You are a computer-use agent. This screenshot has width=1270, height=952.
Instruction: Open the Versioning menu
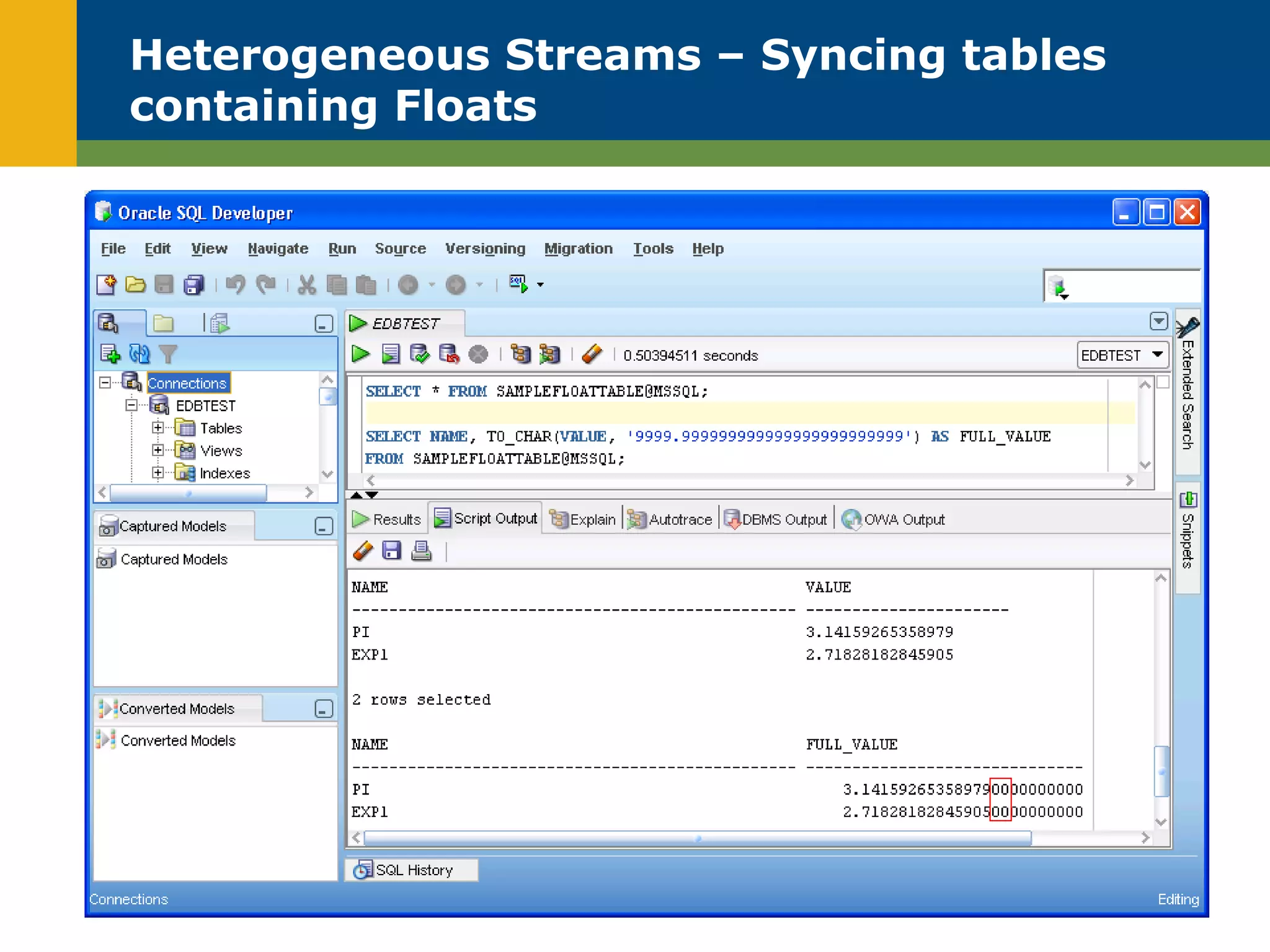(x=485, y=249)
